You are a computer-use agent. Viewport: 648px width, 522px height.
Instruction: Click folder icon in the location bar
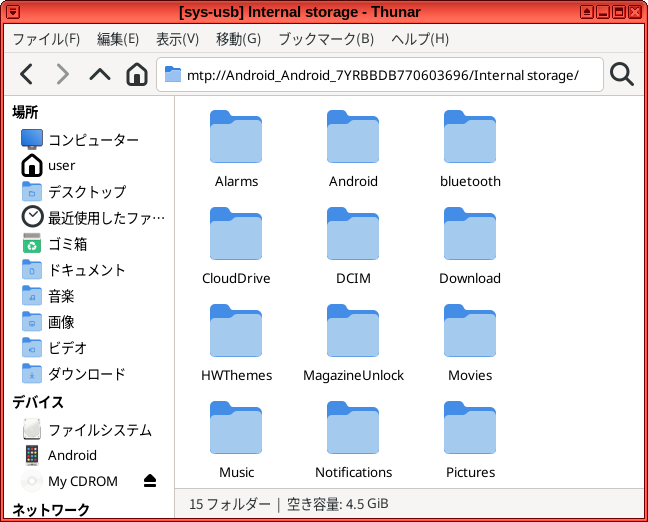(173, 75)
